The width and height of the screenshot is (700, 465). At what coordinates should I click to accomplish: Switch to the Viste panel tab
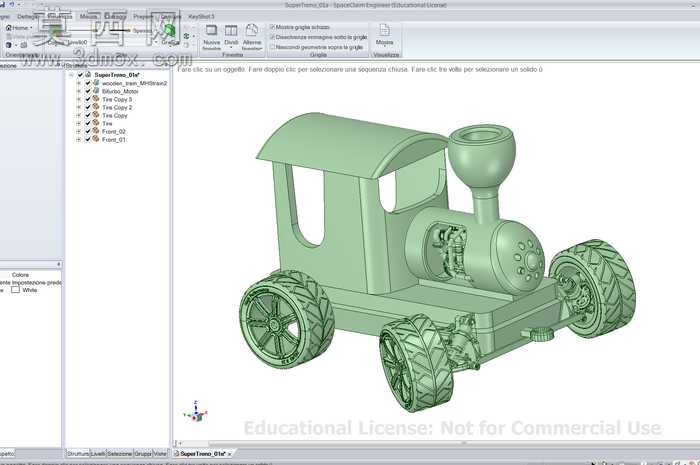(160, 453)
